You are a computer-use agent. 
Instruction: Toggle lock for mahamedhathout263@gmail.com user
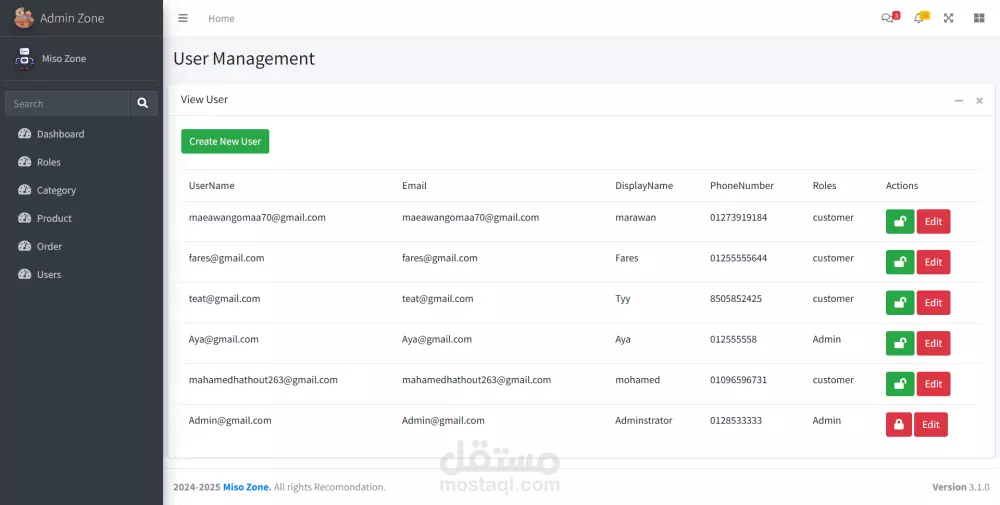(900, 384)
